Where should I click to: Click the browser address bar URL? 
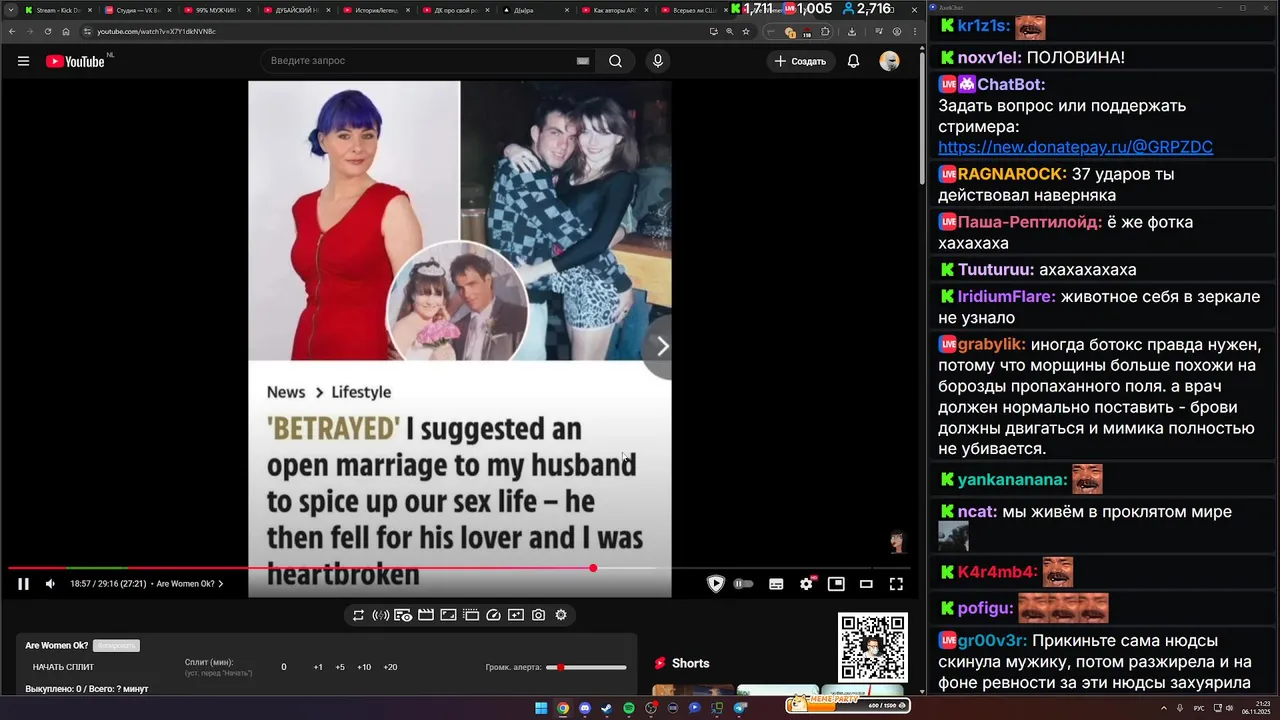(x=157, y=31)
